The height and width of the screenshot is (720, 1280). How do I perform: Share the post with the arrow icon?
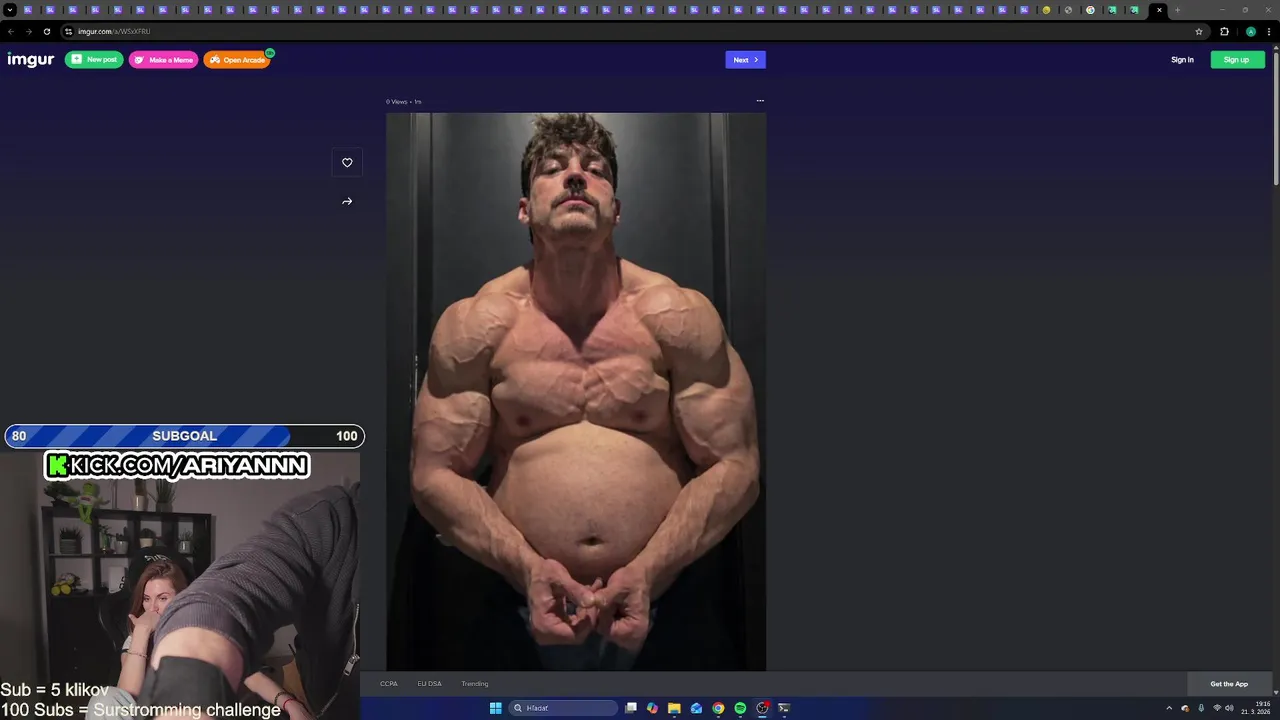pos(347,201)
